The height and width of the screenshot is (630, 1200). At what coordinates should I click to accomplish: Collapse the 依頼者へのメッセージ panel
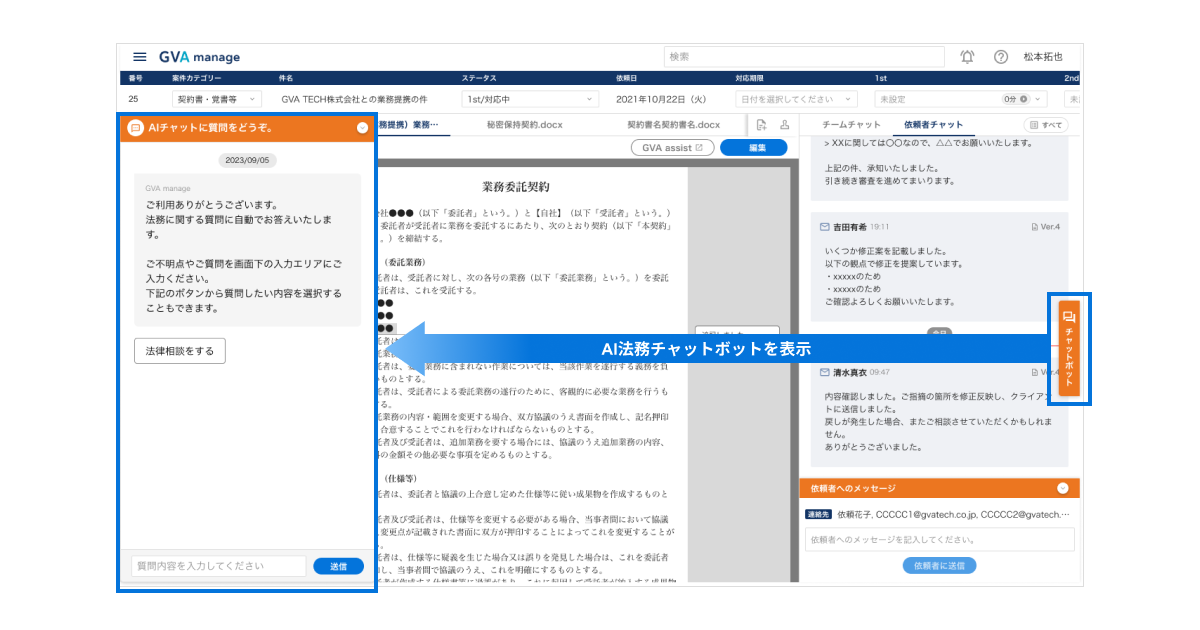1062,488
